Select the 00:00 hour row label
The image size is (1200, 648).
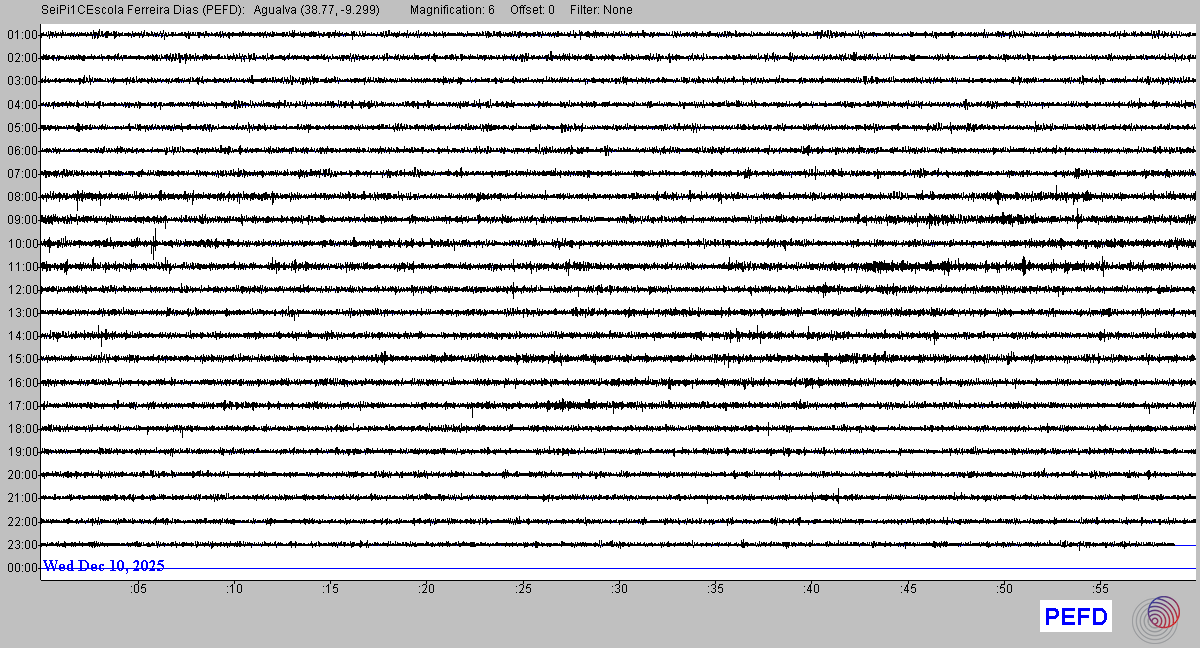(22, 568)
